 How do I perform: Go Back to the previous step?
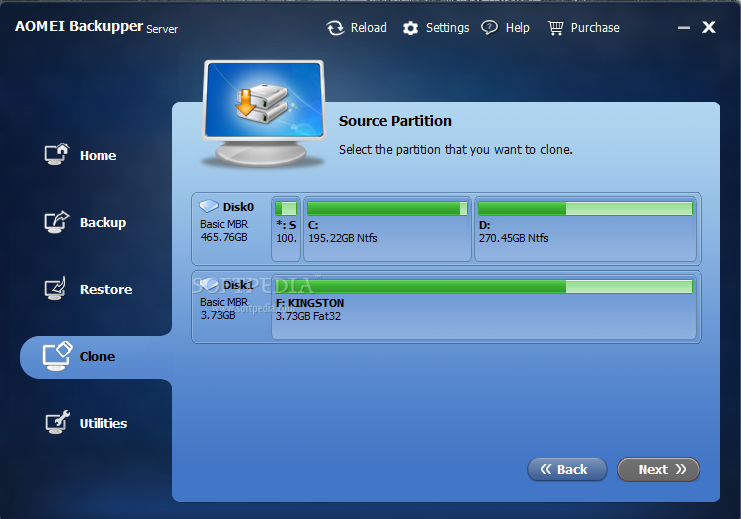tap(567, 469)
